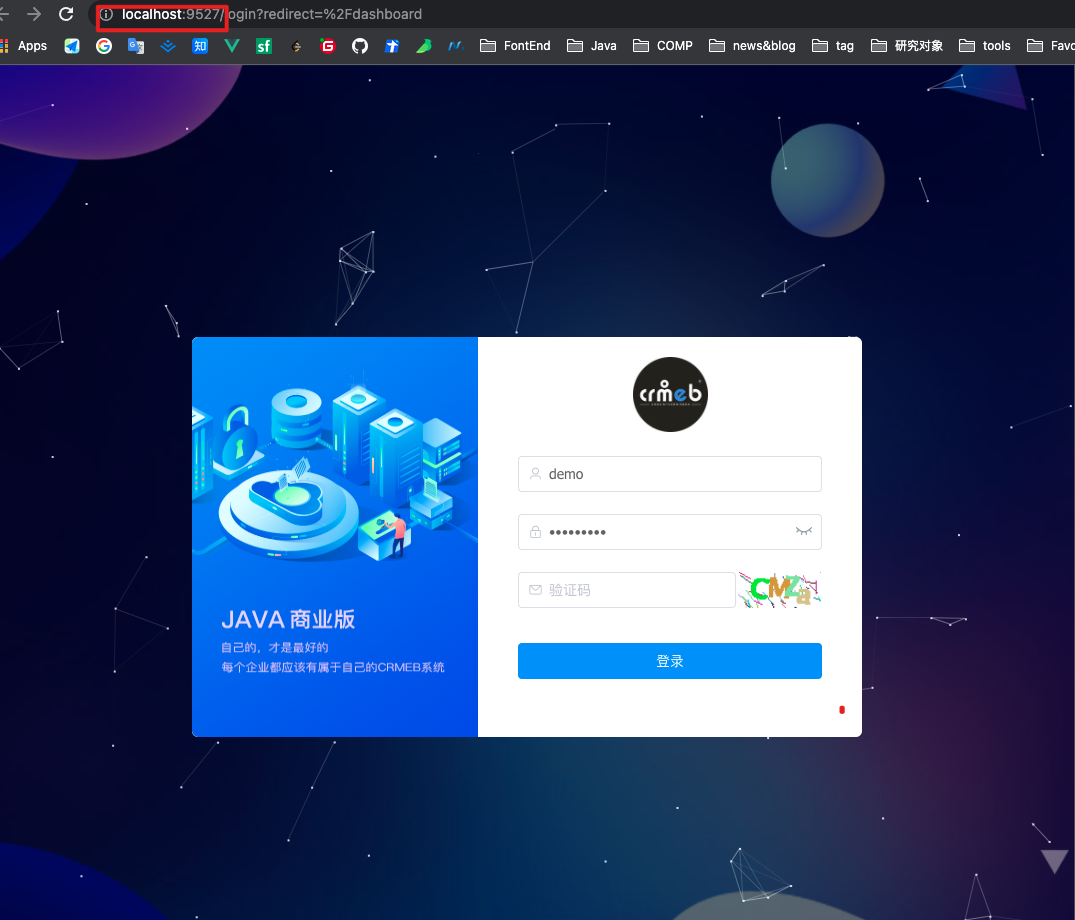Open the Gitee bookmark icon
The image size is (1075, 920).
click(327, 45)
